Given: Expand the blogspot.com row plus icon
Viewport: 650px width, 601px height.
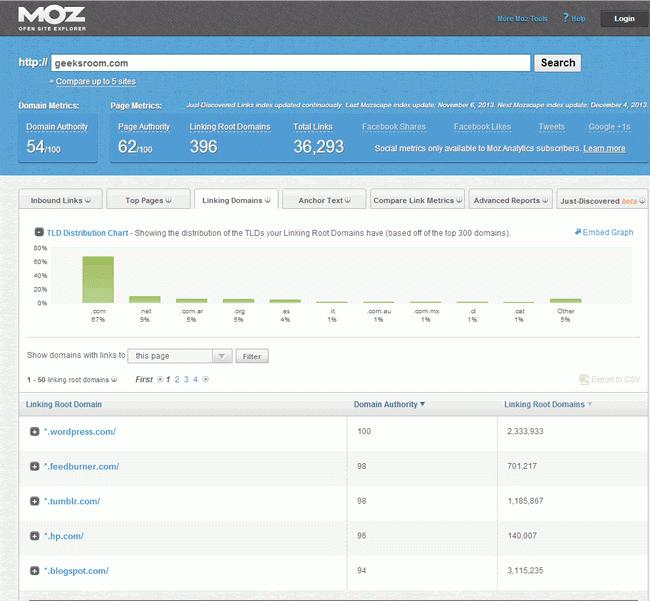Looking at the screenshot, I should pyautogui.click(x=35, y=571).
